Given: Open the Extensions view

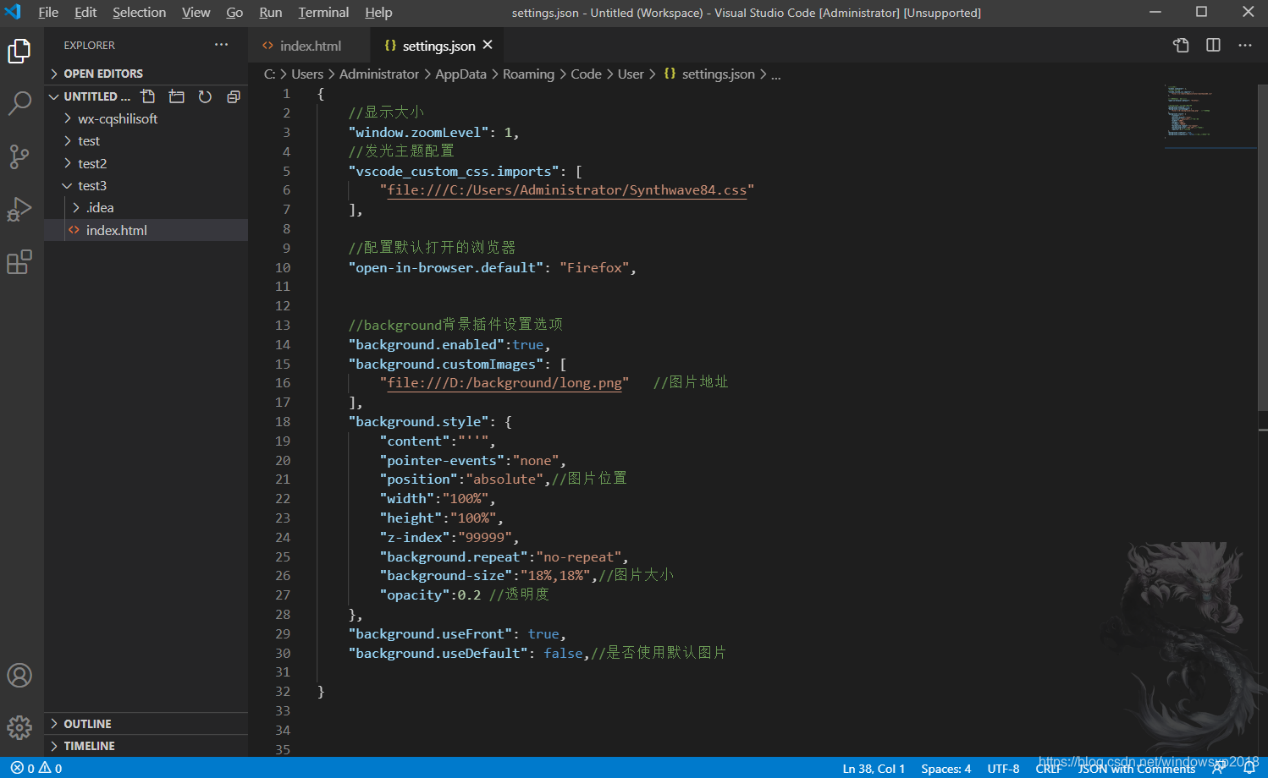Looking at the screenshot, I should click(20, 262).
